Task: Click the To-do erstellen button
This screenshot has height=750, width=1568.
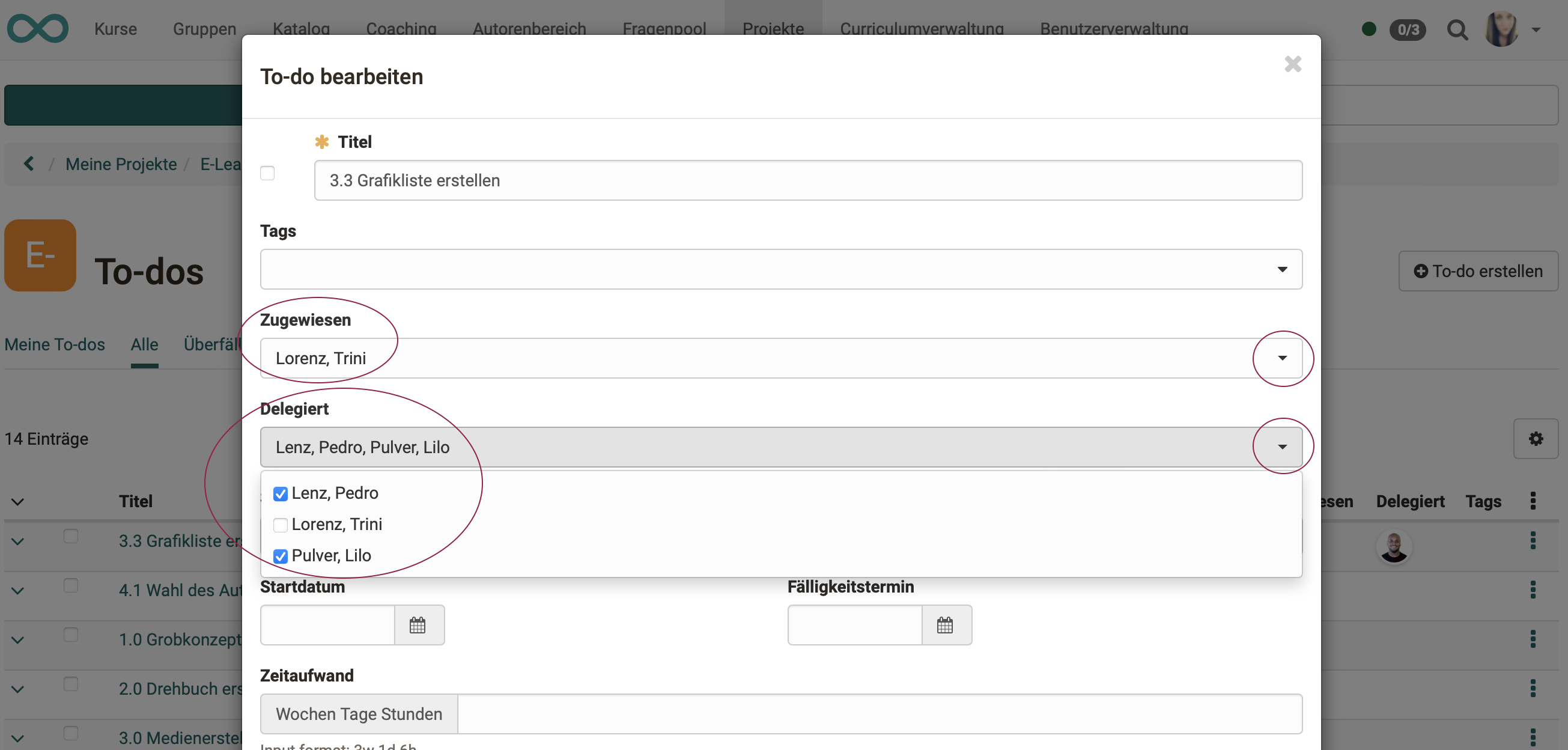Action: tap(1477, 271)
